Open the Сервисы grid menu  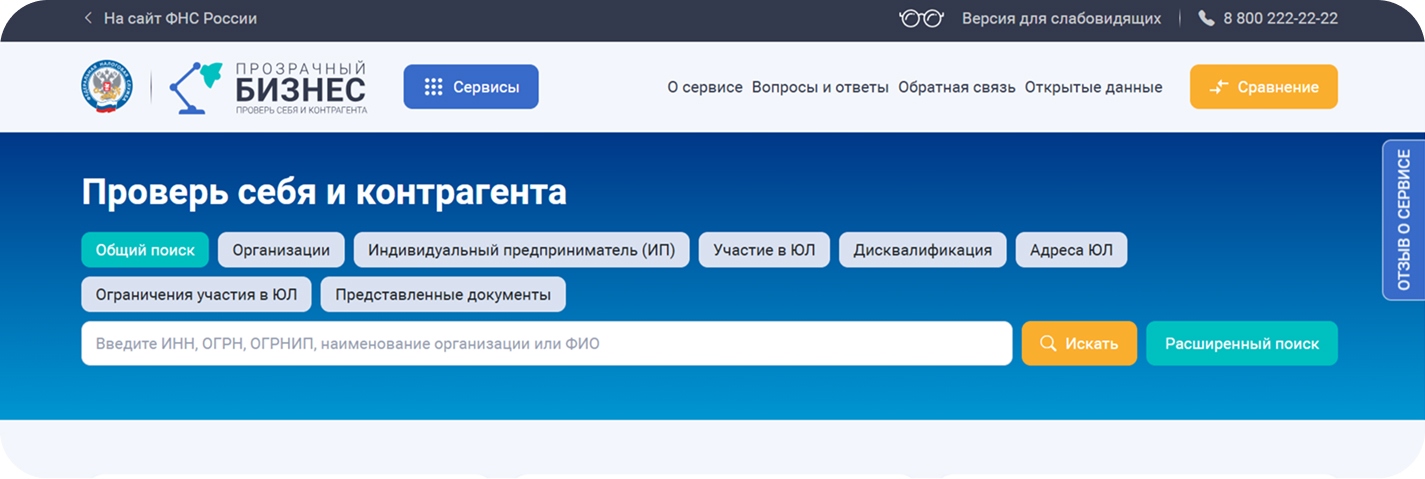[x=471, y=87]
